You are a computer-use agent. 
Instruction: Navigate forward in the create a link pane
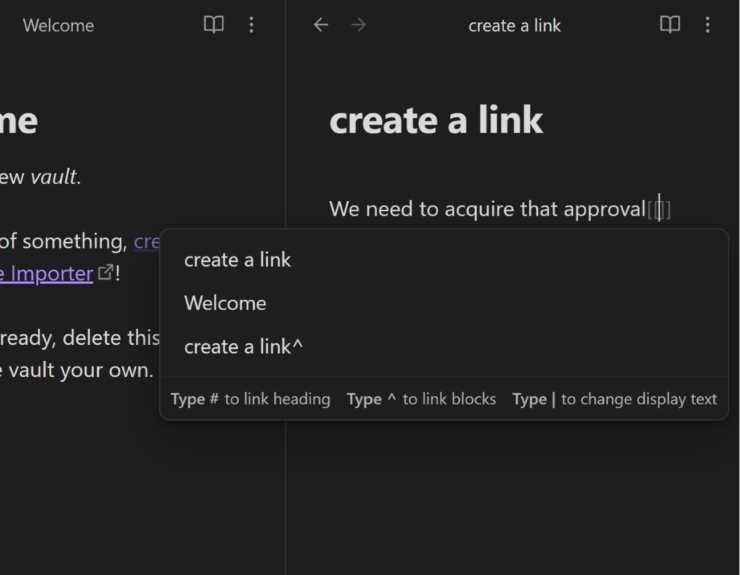(x=358, y=25)
